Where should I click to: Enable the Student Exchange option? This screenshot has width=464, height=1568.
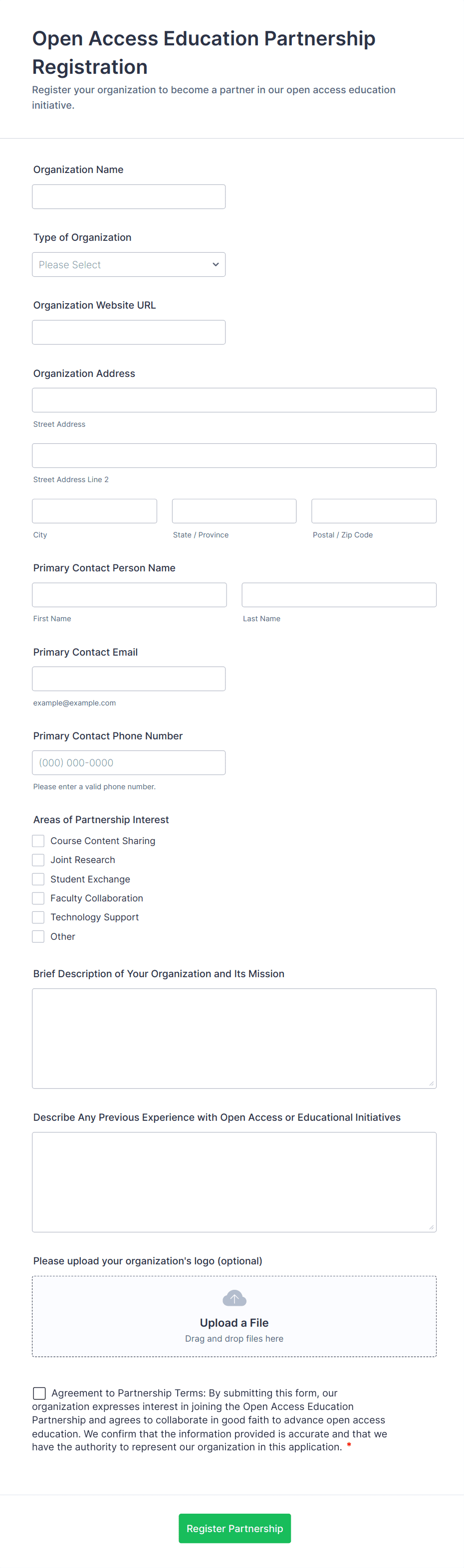coord(38,879)
